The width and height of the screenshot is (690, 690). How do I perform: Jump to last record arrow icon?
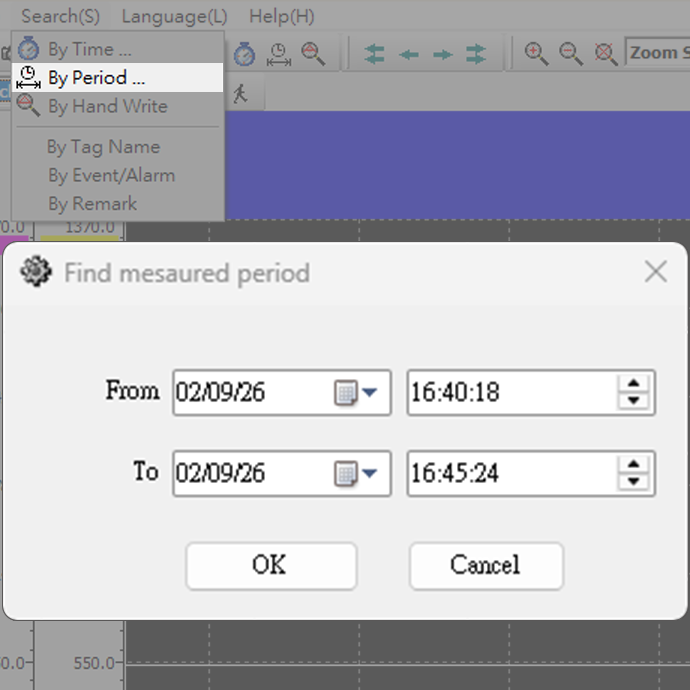pos(476,54)
